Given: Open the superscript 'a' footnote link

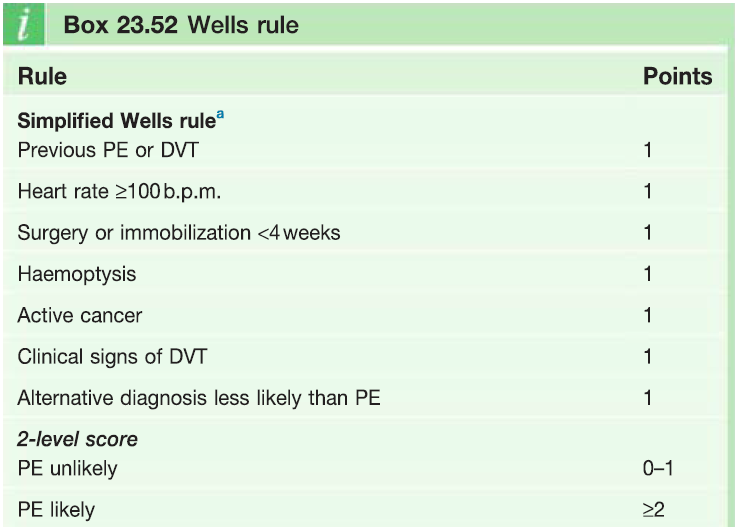Looking at the screenshot, I should pyautogui.click(x=220, y=114).
